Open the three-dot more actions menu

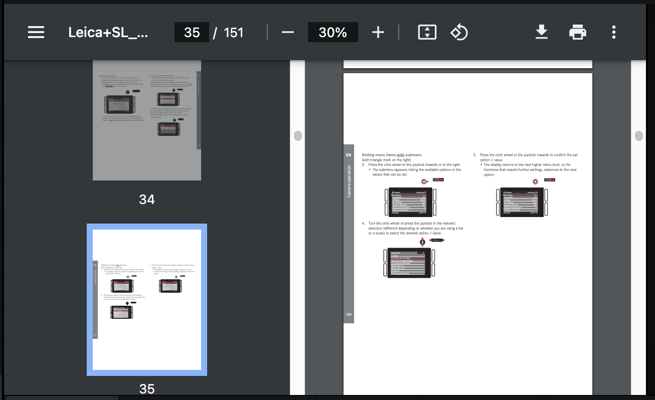click(613, 32)
